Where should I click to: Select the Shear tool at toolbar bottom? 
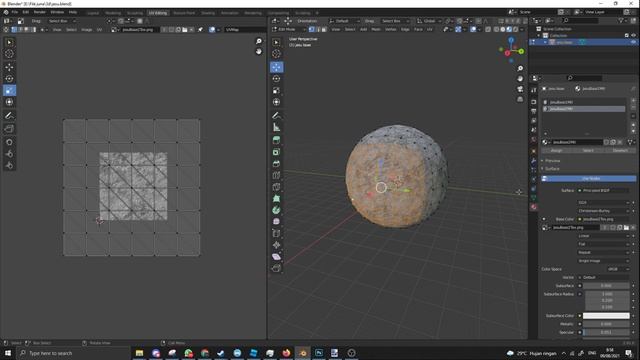tap(276, 256)
